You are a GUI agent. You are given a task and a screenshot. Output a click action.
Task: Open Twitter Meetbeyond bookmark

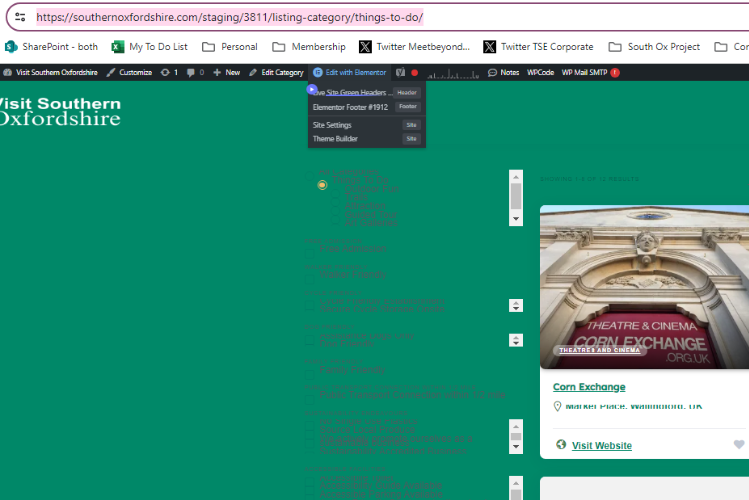point(414,47)
